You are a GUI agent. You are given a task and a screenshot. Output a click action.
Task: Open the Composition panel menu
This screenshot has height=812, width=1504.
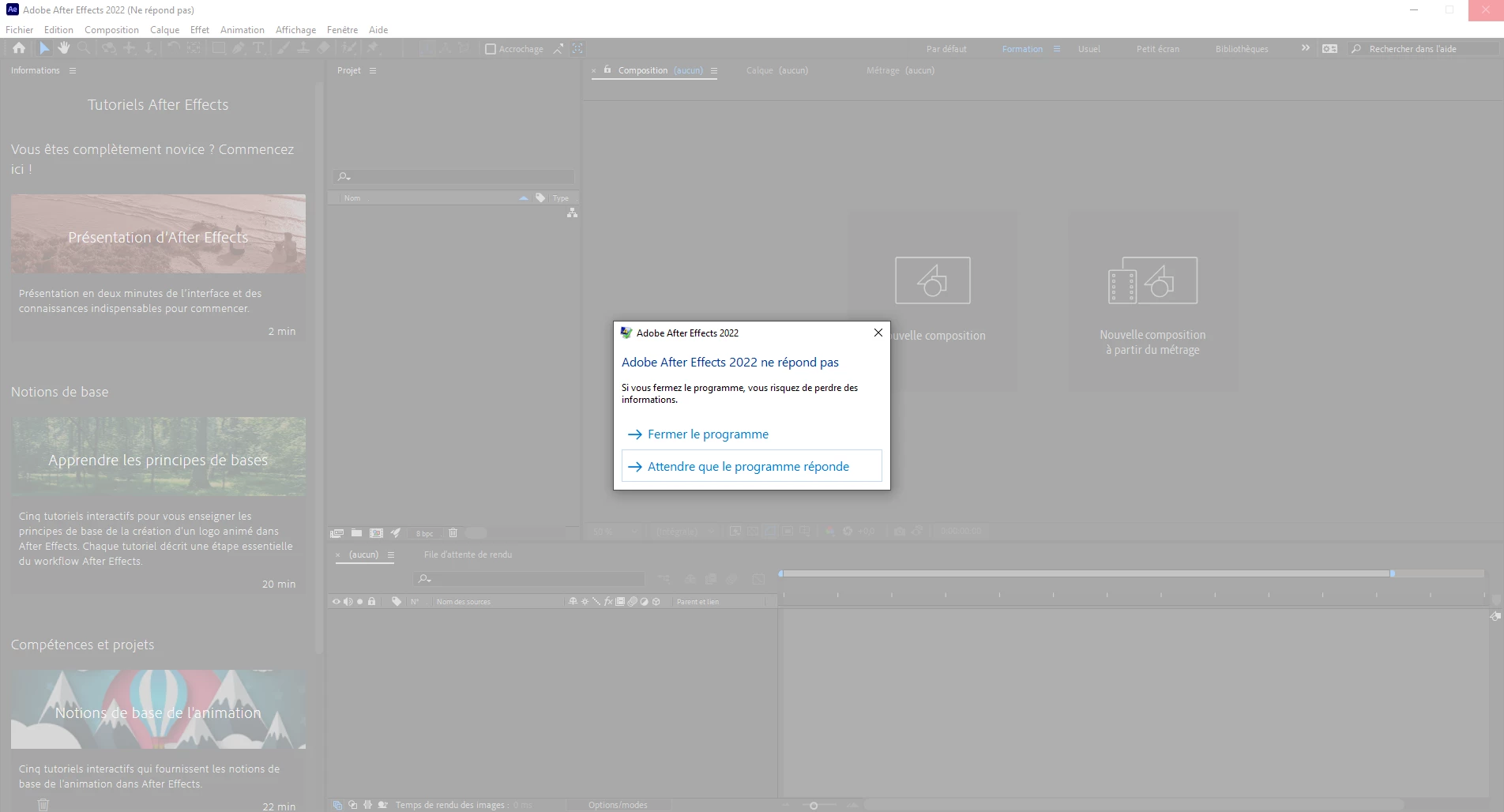coord(714,70)
